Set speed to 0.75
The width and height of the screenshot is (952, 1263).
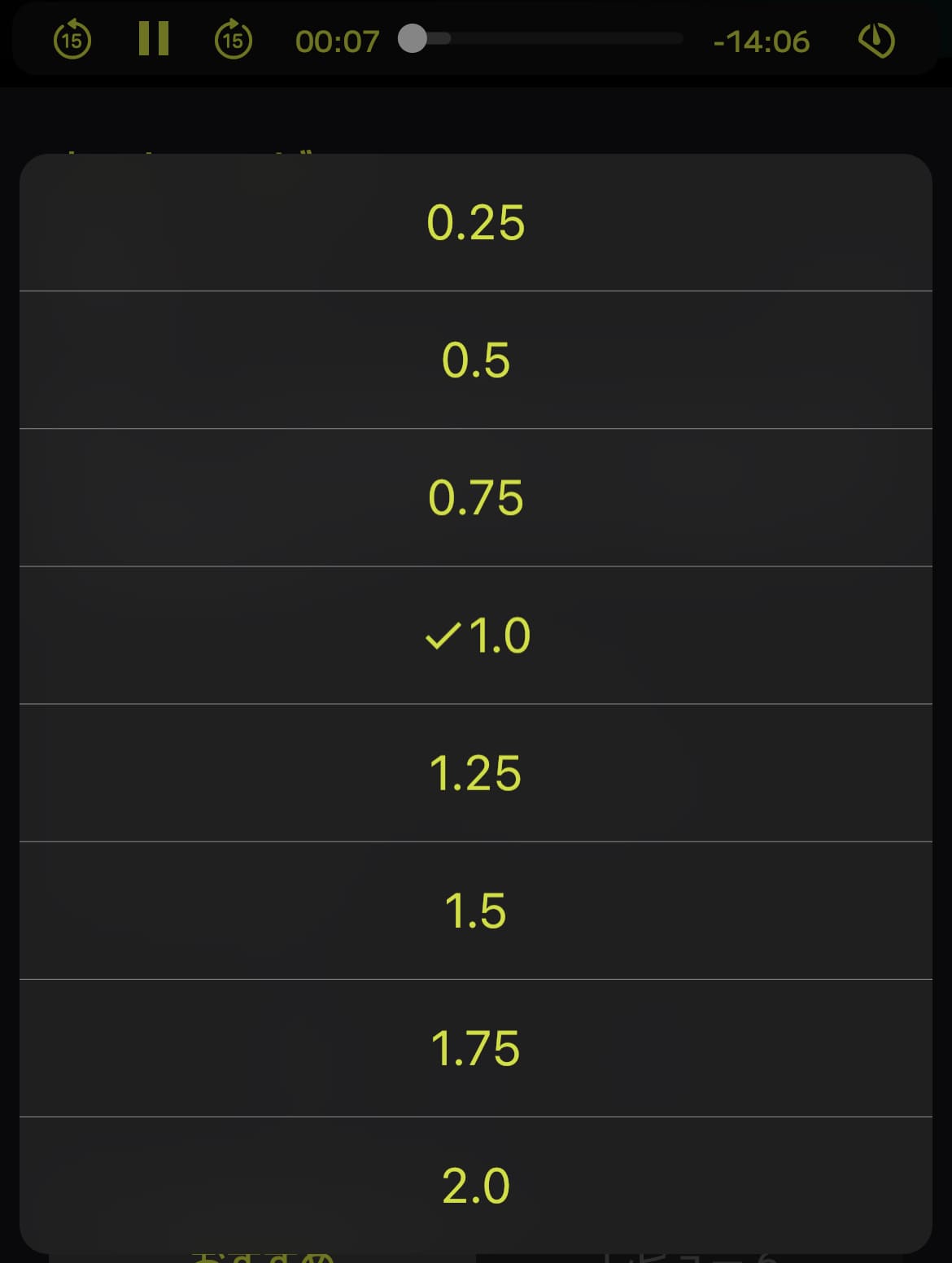tap(476, 497)
